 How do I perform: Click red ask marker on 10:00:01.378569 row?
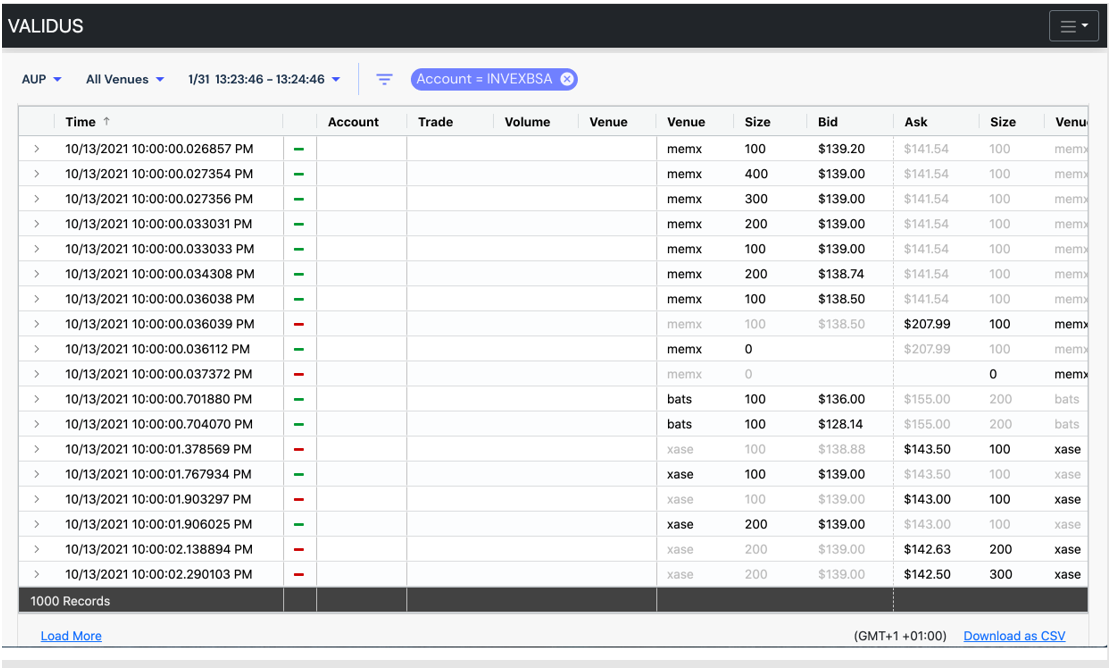pos(299,450)
